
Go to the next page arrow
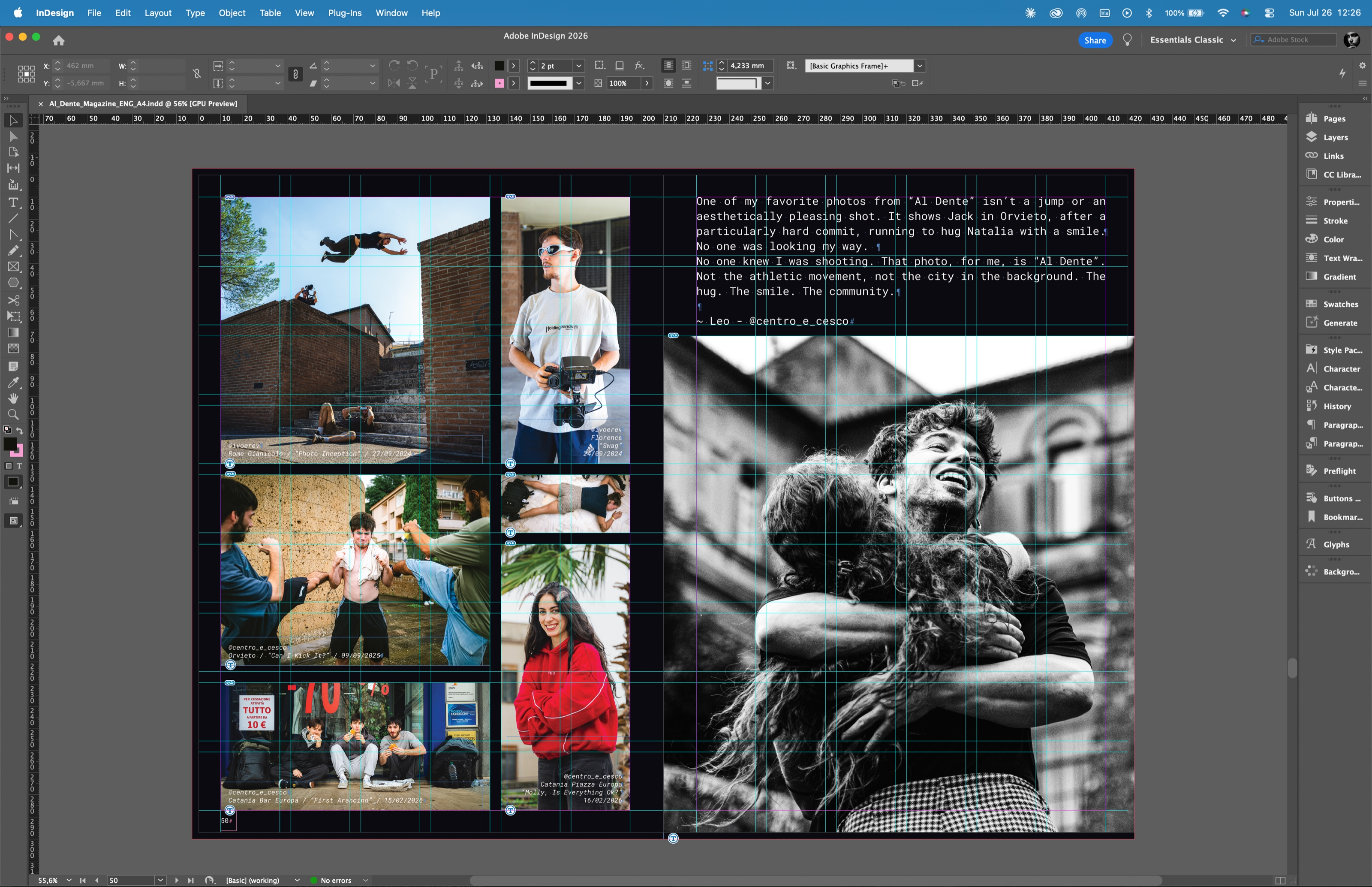177,880
